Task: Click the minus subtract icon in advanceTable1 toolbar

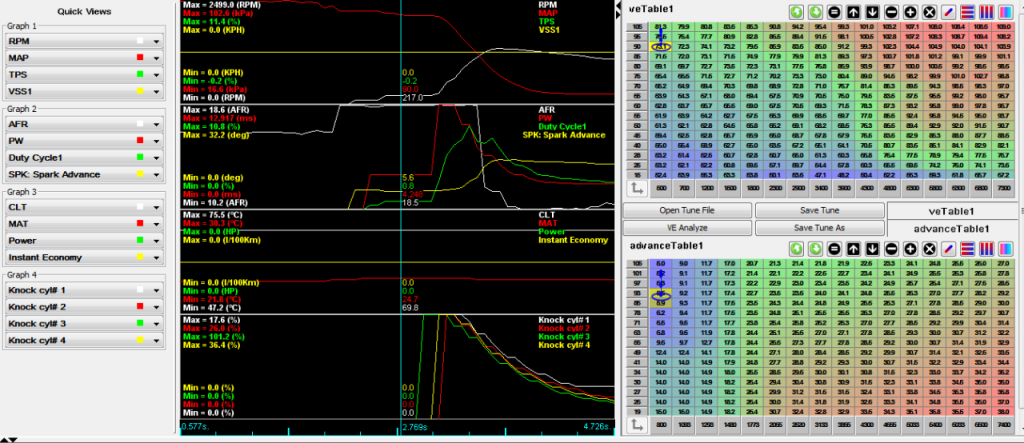Action: tap(891, 248)
